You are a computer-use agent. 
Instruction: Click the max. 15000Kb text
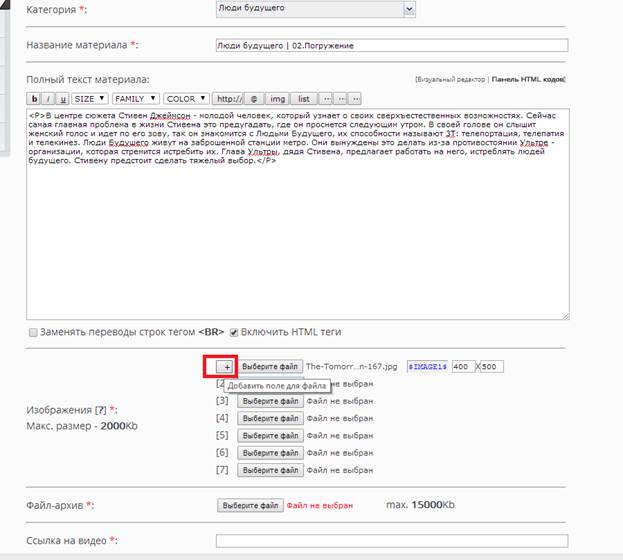(x=420, y=505)
